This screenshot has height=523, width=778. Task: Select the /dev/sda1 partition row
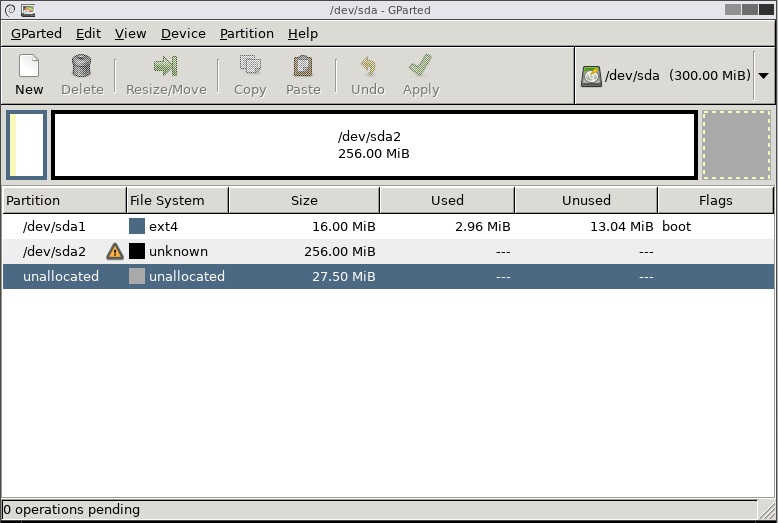tap(388, 226)
